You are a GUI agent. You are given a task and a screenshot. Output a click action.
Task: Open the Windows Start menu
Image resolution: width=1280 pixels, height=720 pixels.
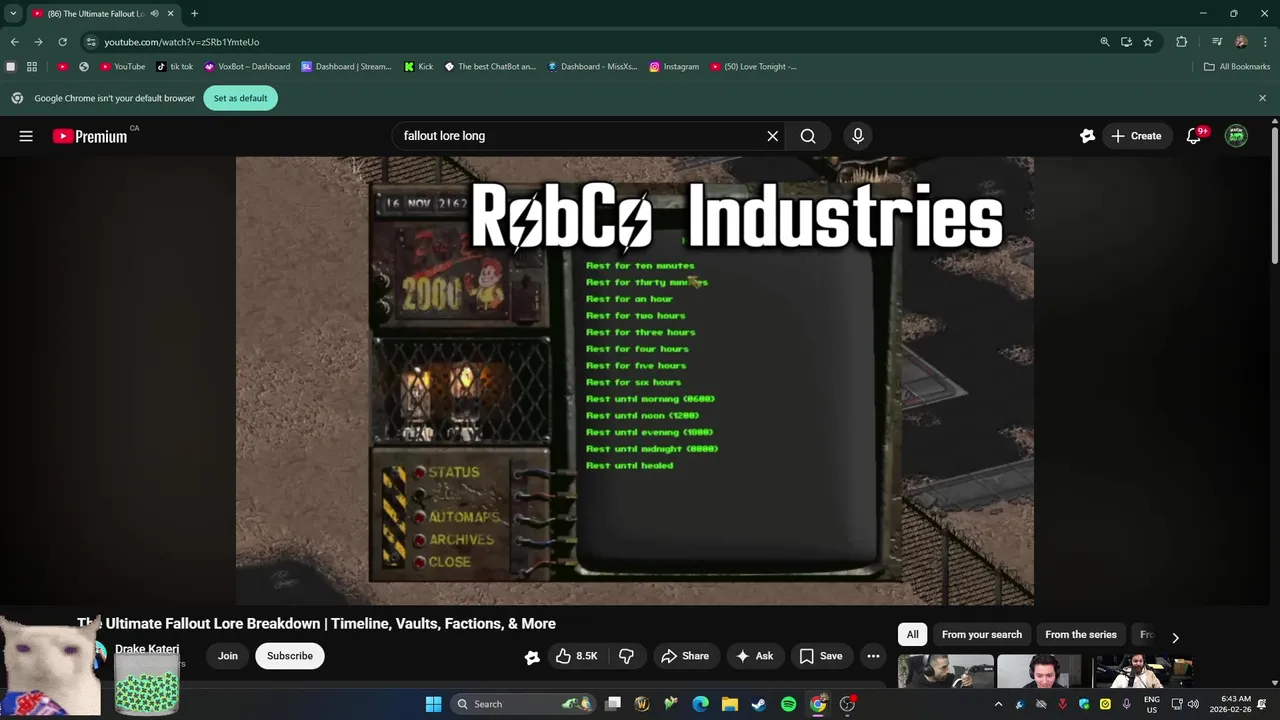click(x=433, y=704)
